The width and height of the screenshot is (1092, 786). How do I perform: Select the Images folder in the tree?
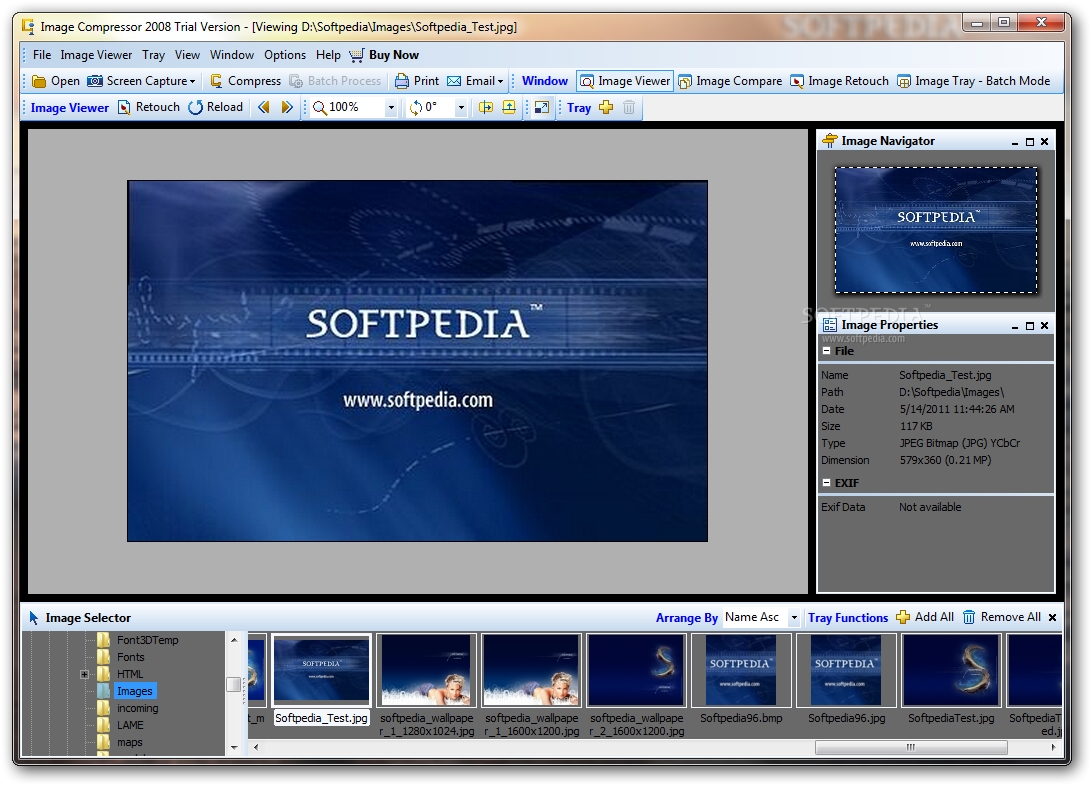tap(134, 691)
